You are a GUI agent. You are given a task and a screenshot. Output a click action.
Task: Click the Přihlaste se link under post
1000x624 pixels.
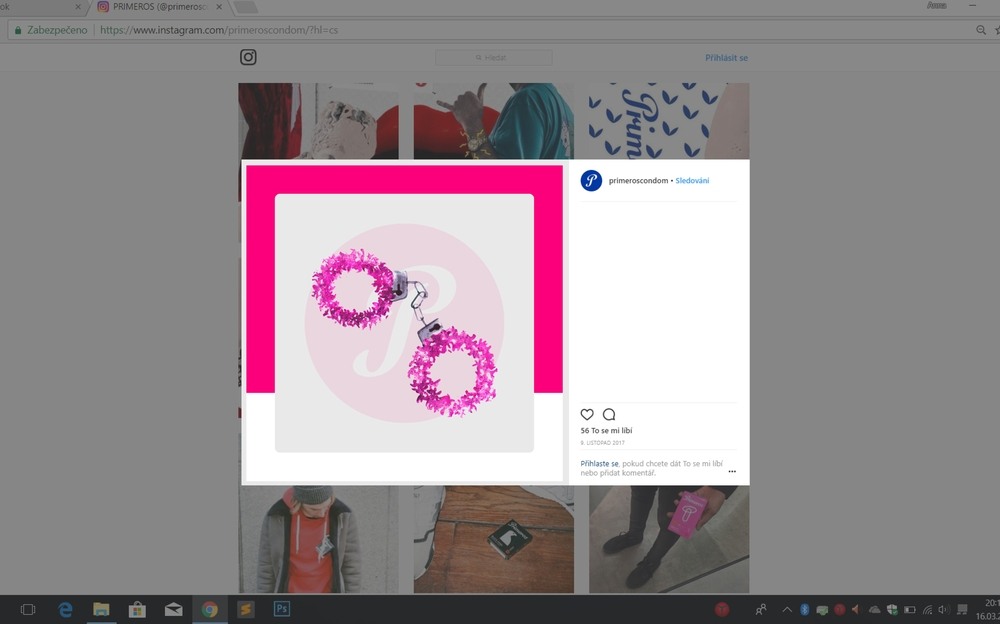click(x=599, y=464)
